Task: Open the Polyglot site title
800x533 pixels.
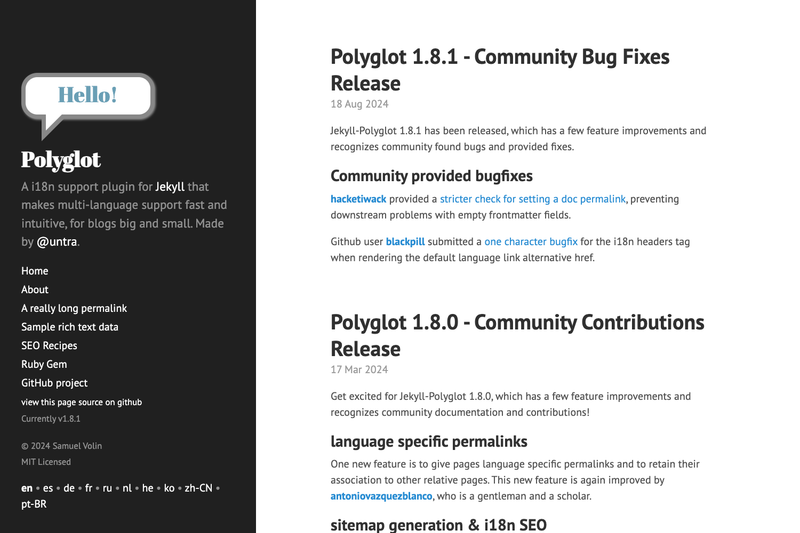Action: pos(61,160)
